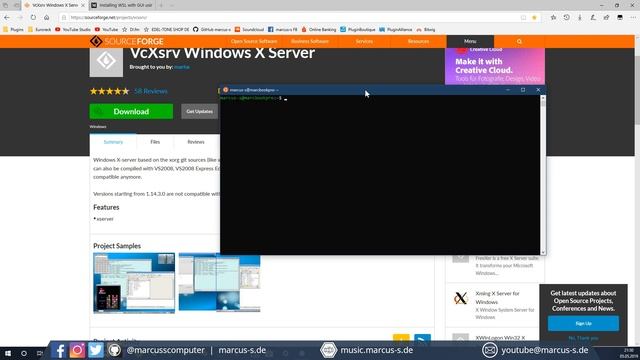
Task: Go forward in the browser
Action: coord(20,18)
